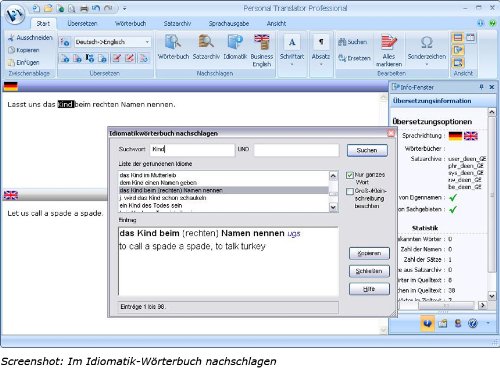Expand the Absatz dropdown
The image size is (500, 376).
[321, 64]
